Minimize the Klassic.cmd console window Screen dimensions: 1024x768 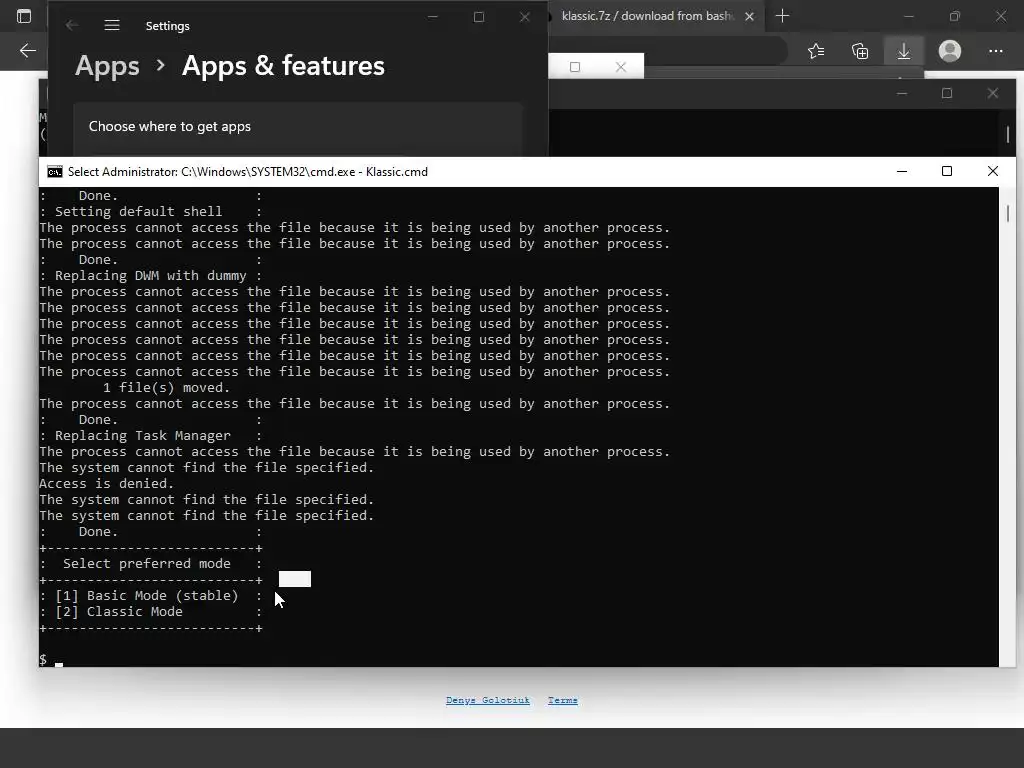[902, 171]
